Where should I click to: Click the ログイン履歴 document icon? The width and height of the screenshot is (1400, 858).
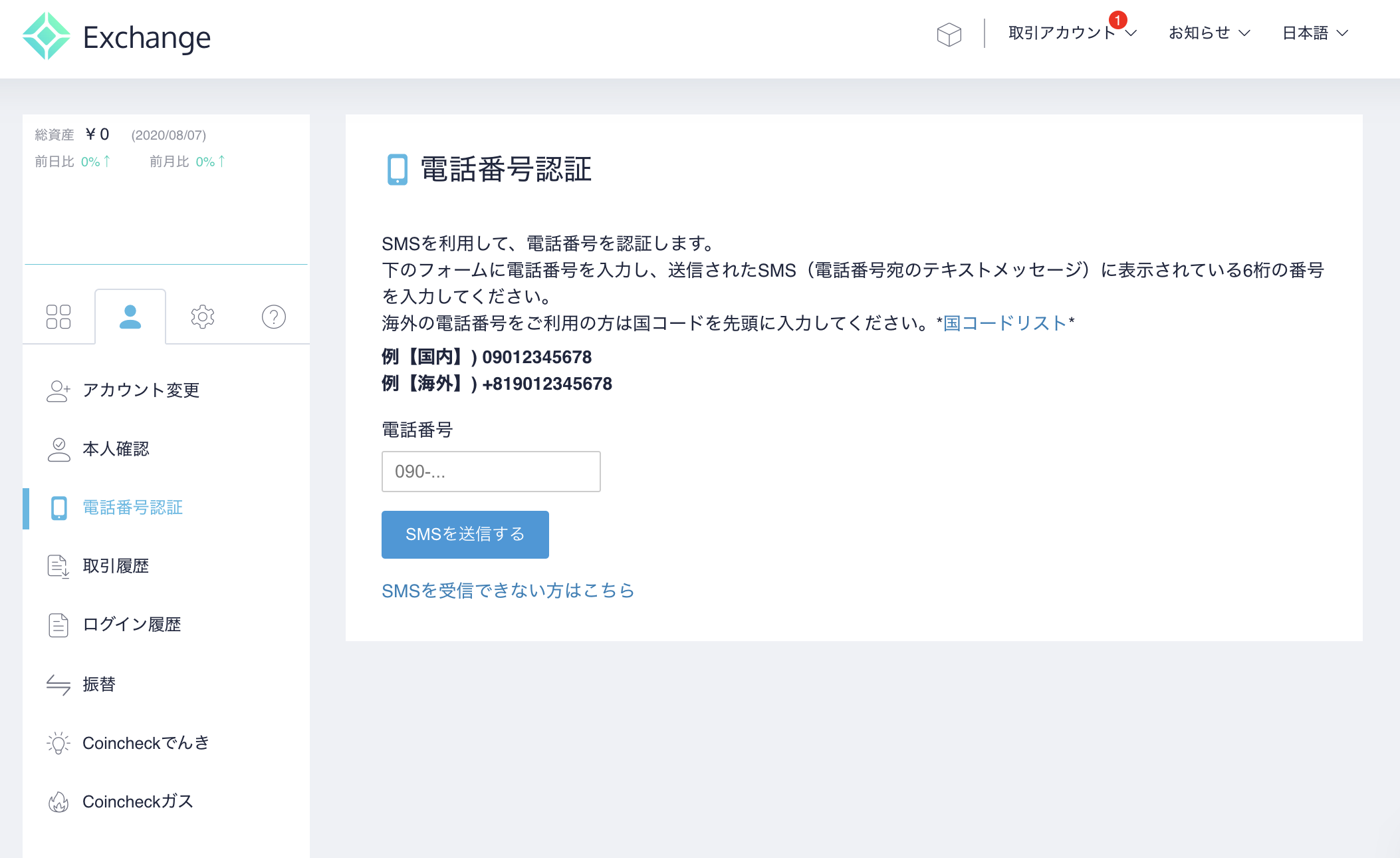[x=58, y=625]
